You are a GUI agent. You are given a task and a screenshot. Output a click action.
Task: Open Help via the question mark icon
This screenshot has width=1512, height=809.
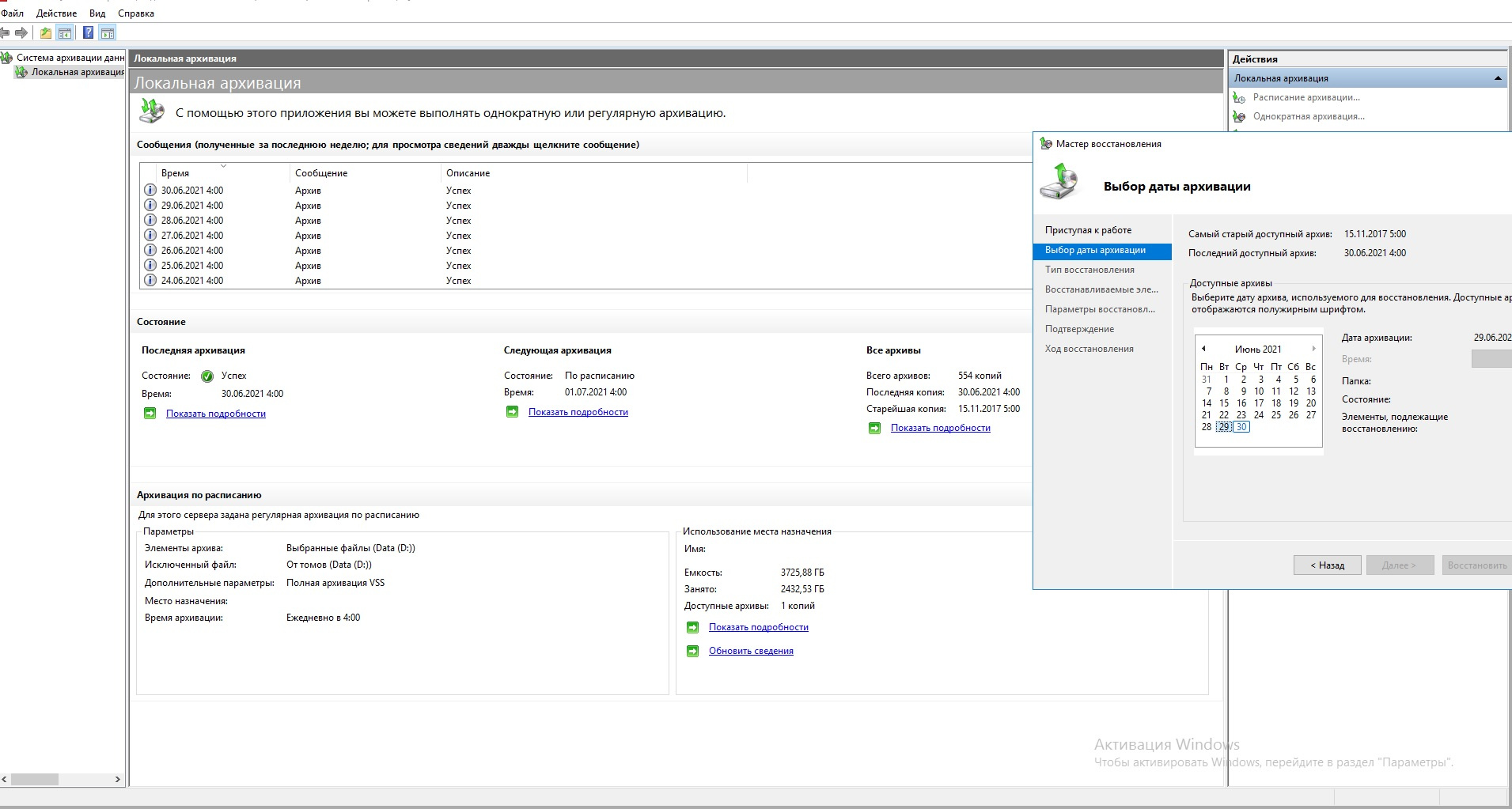point(88,32)
